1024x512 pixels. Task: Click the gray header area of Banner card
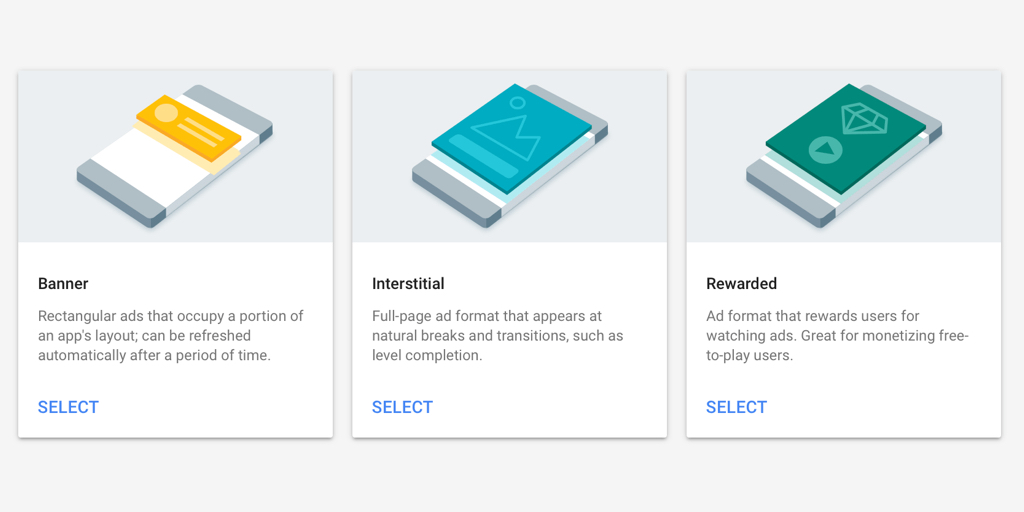tap(176, 156)
